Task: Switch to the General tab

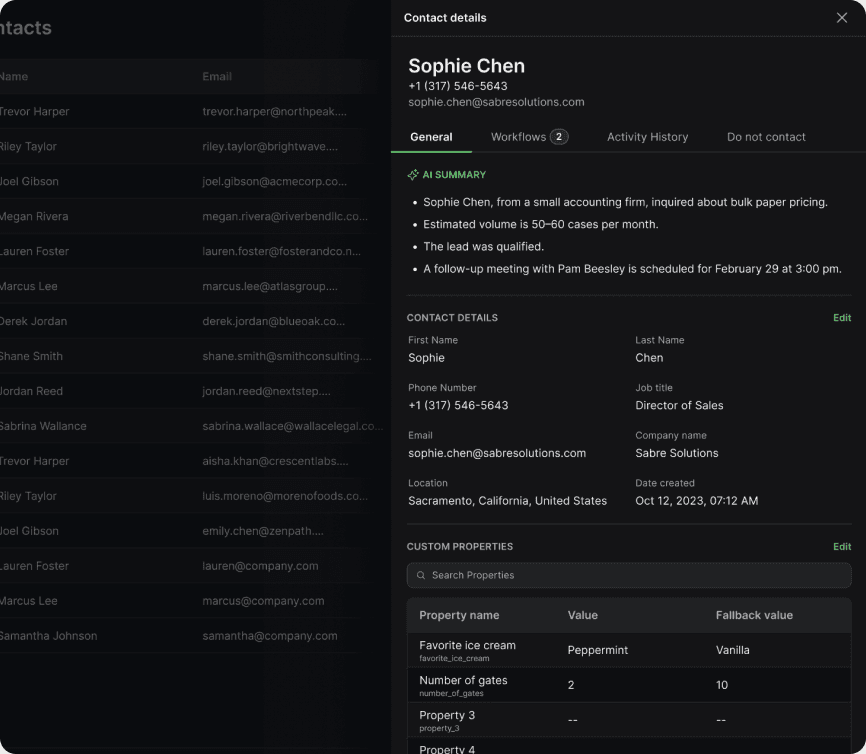Action: (431, 137)
